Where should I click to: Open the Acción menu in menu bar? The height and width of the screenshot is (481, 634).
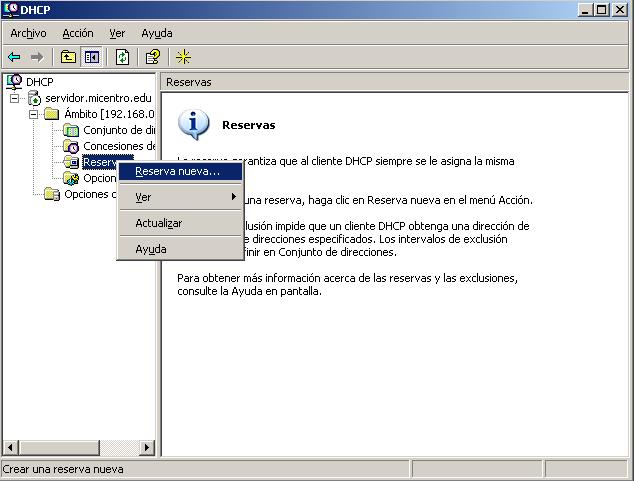(x=78, y=33)
